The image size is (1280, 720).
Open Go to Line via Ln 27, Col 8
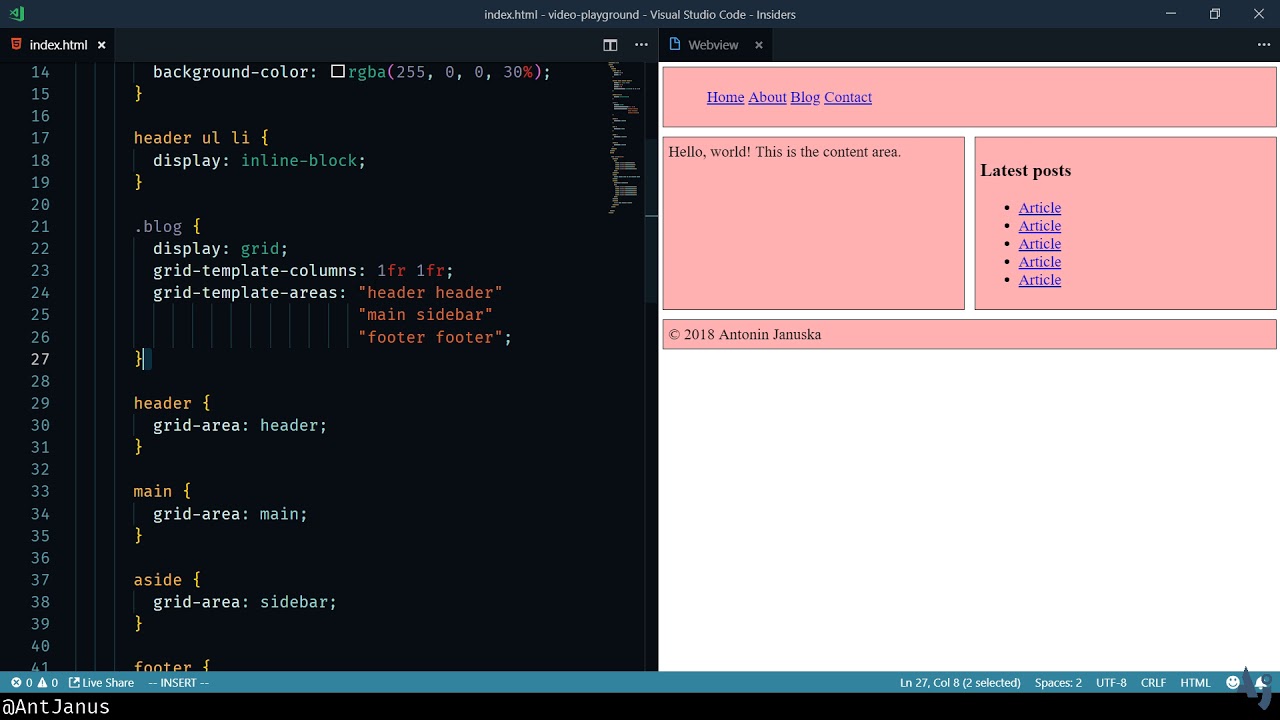[960, 683]
